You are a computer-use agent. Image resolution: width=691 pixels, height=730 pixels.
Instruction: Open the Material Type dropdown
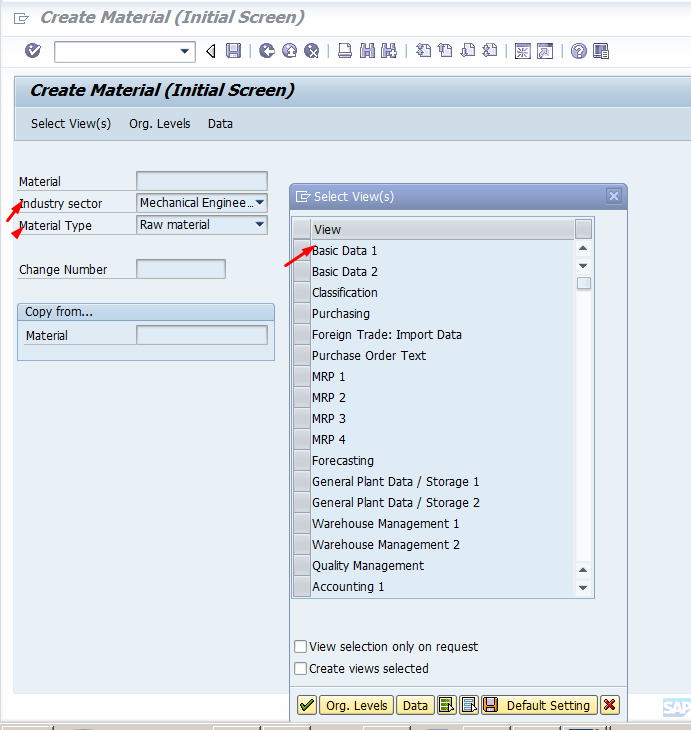pyautogui.click(x=260, y=224)
